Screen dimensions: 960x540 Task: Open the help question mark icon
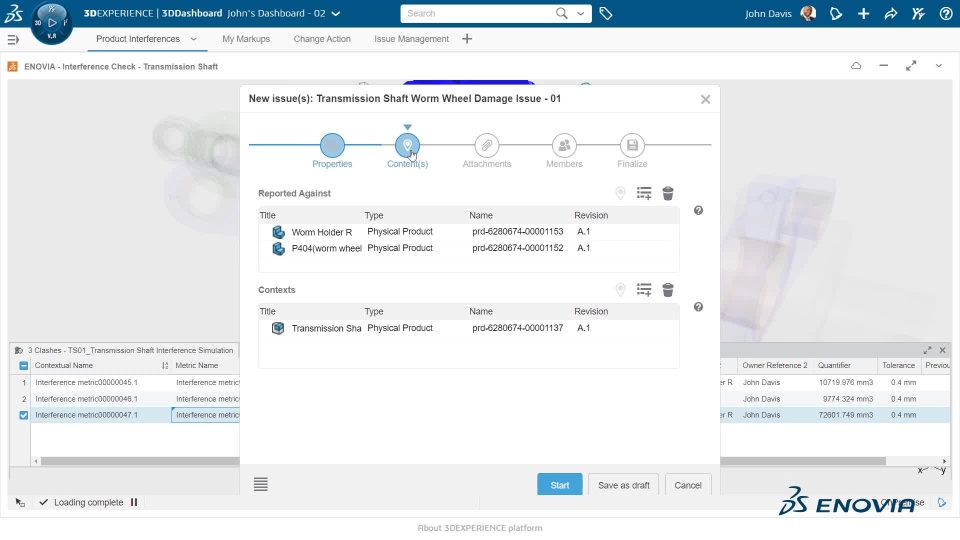pos(946,13)
